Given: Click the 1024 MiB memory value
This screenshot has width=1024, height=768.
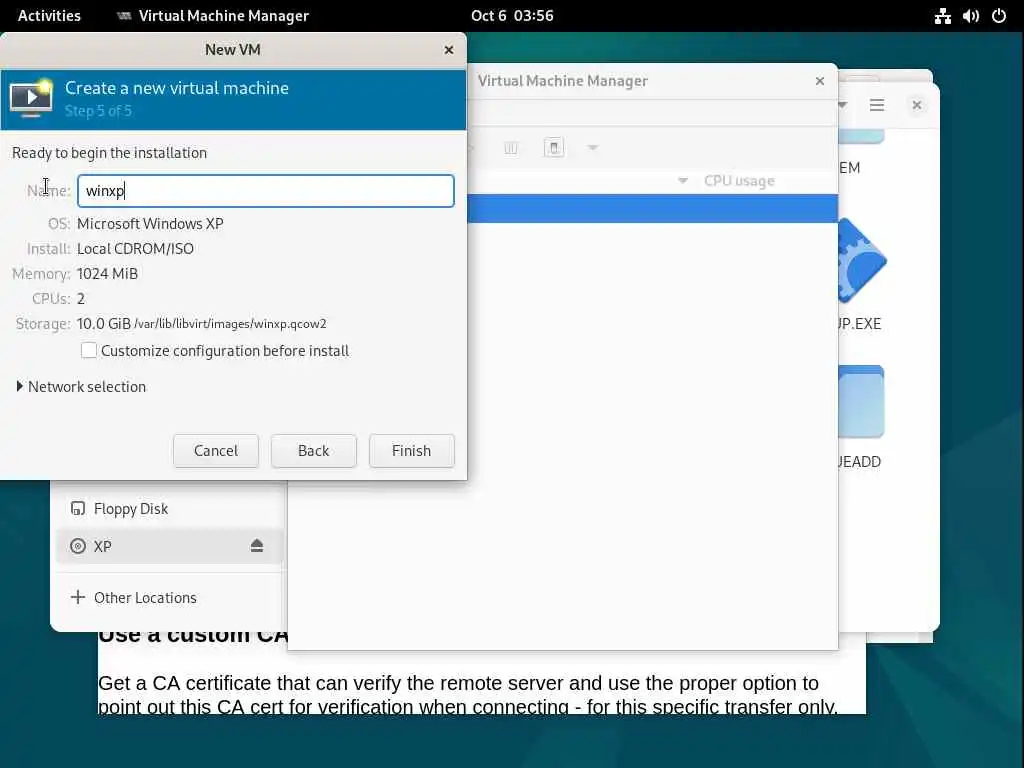Looking at the screenshot, I should point(107,274).
